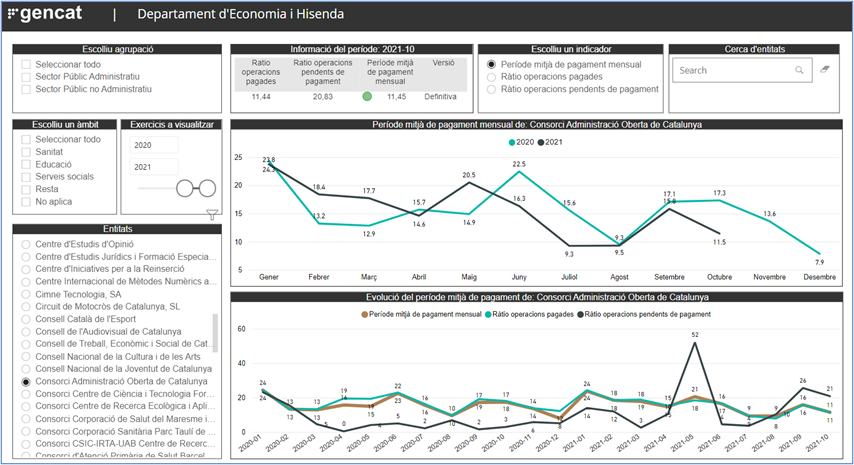This screenshot has height=465, width=854.
Task: Select Ràtio operacions pendents de pagament indicator
Action: pos(491,89)
